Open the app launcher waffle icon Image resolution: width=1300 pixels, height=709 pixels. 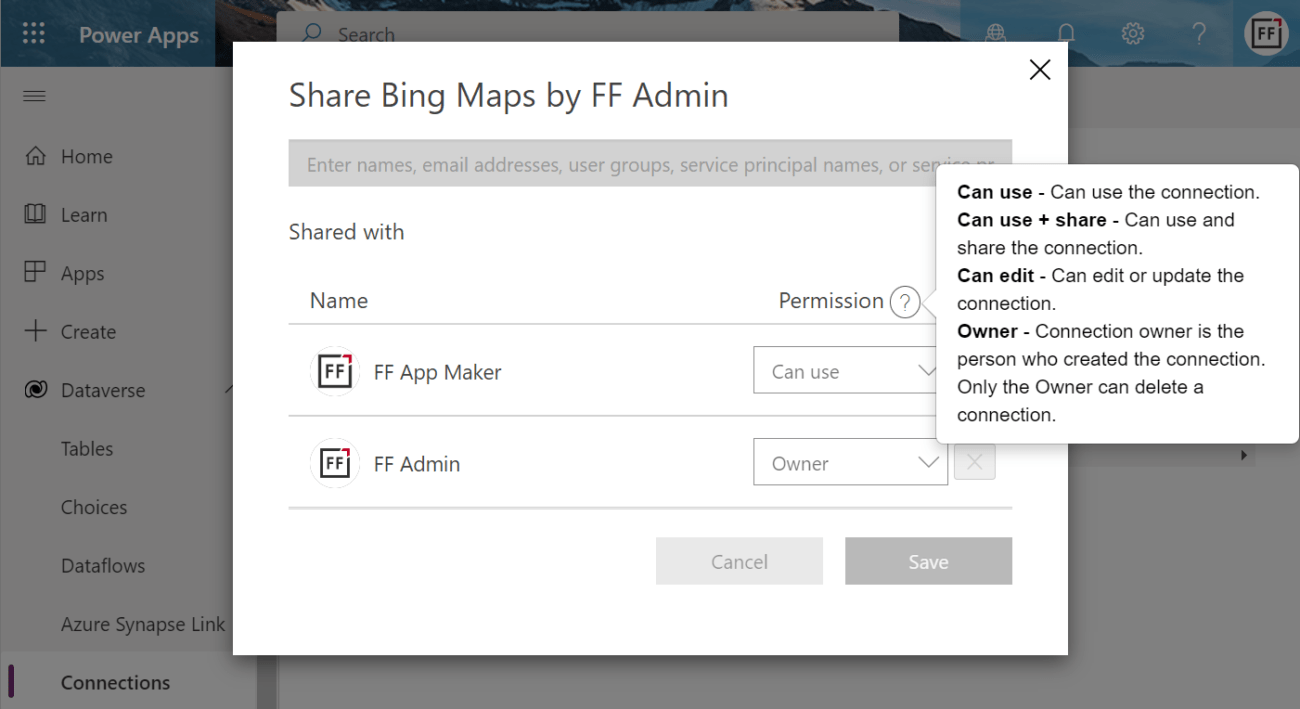(x=33, y=33)
